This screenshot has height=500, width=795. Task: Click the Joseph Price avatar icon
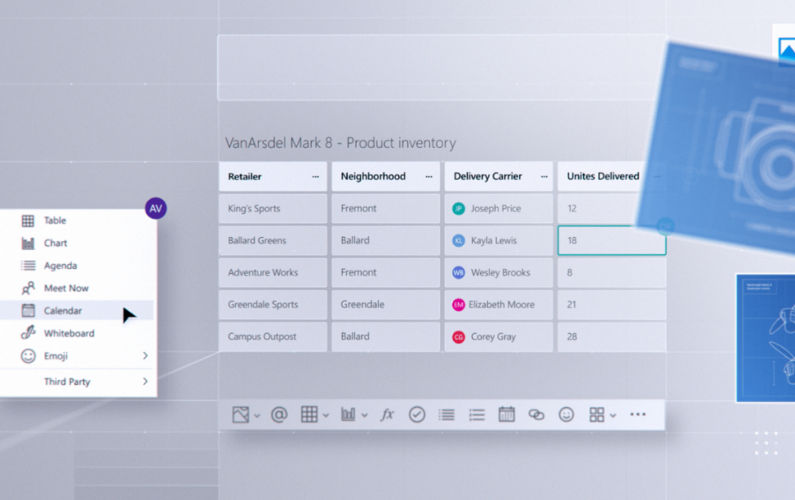(x=458, y=208)
